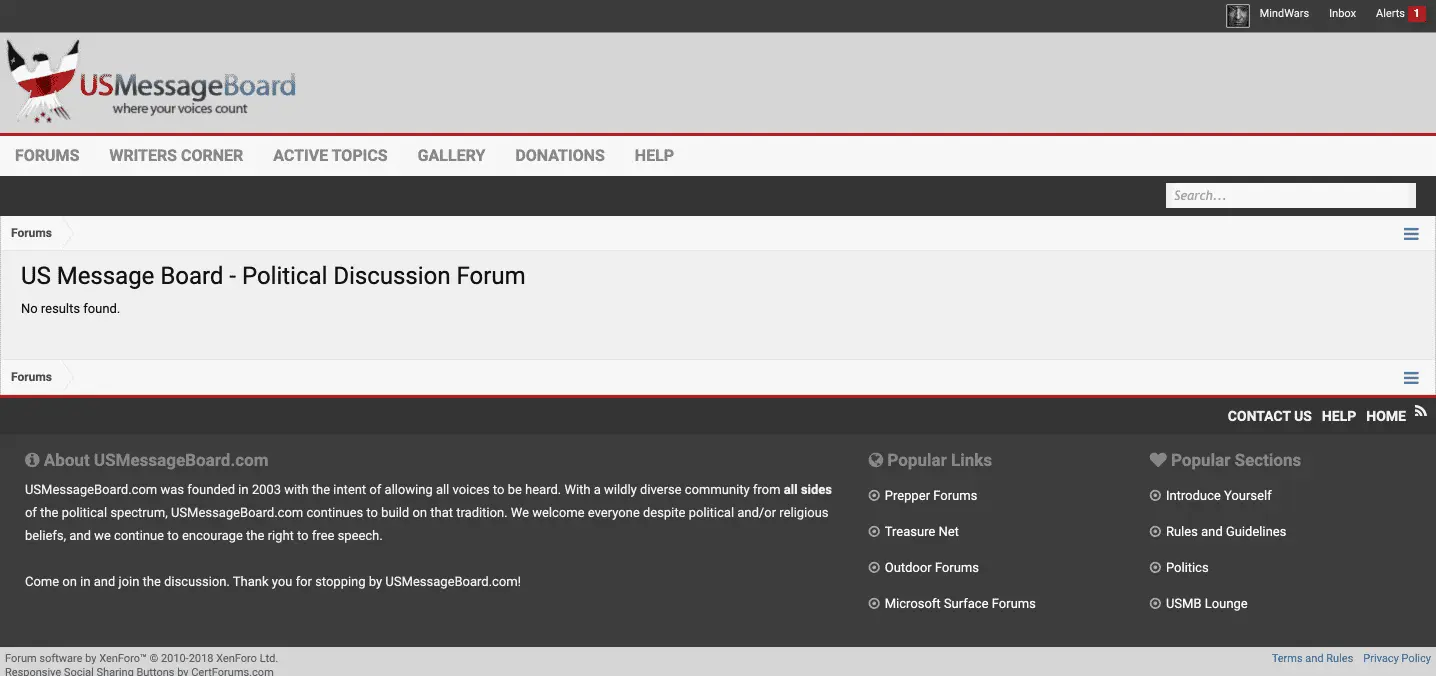The width and height of the screenshot is (1436, 676).
Task: Open the lower breadcrumb hamburger menu icon
Action: 1411,378
